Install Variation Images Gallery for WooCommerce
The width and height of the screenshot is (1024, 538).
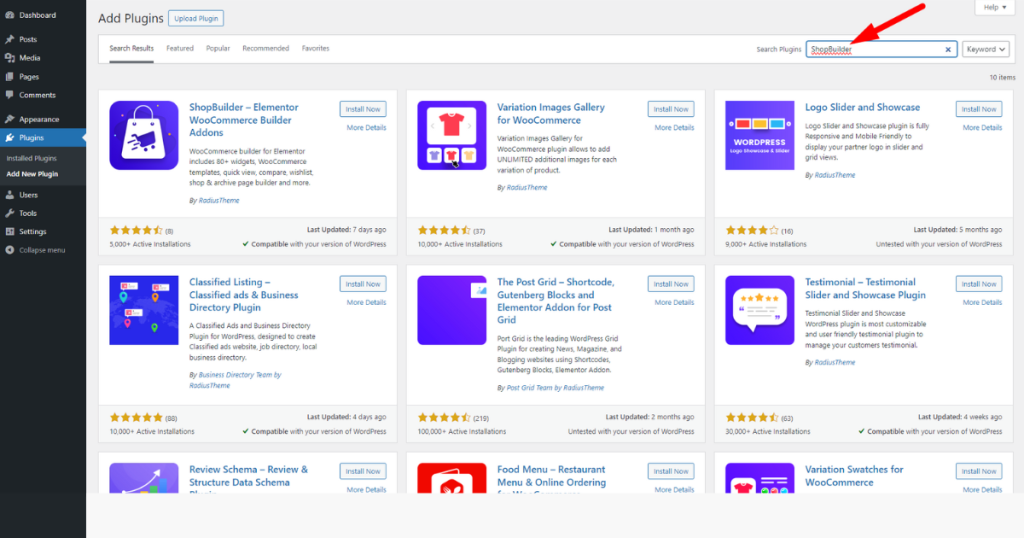click(671, 109)
